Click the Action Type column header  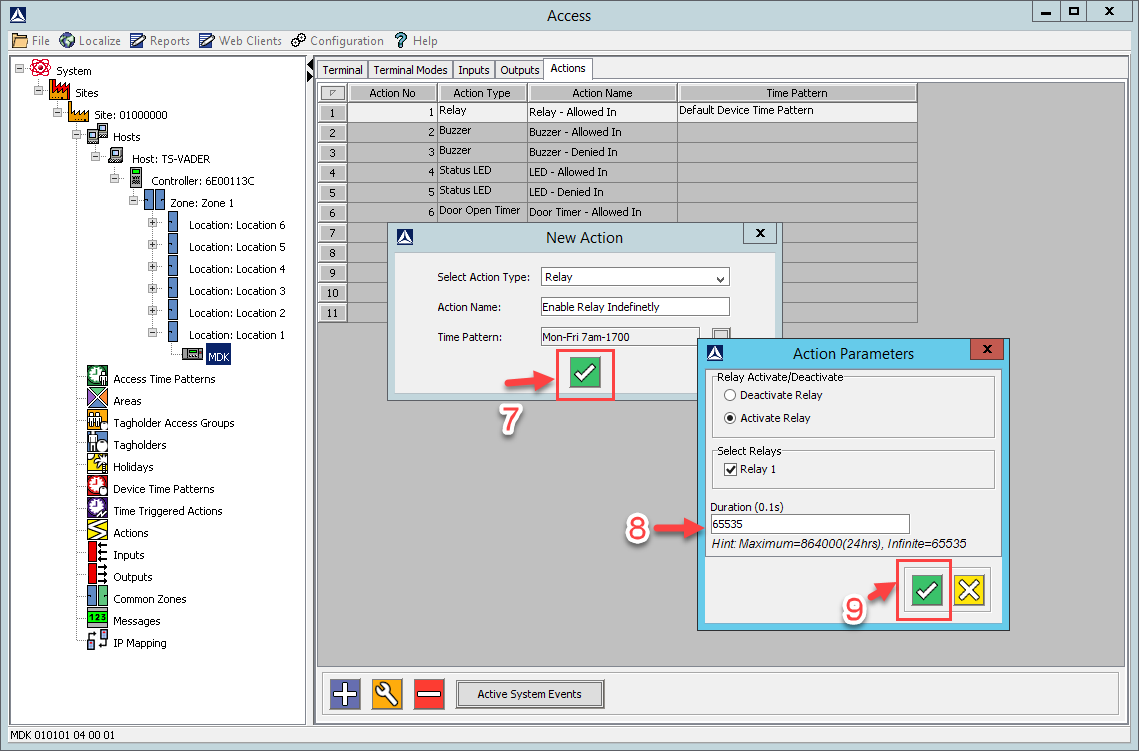point(482,93)
